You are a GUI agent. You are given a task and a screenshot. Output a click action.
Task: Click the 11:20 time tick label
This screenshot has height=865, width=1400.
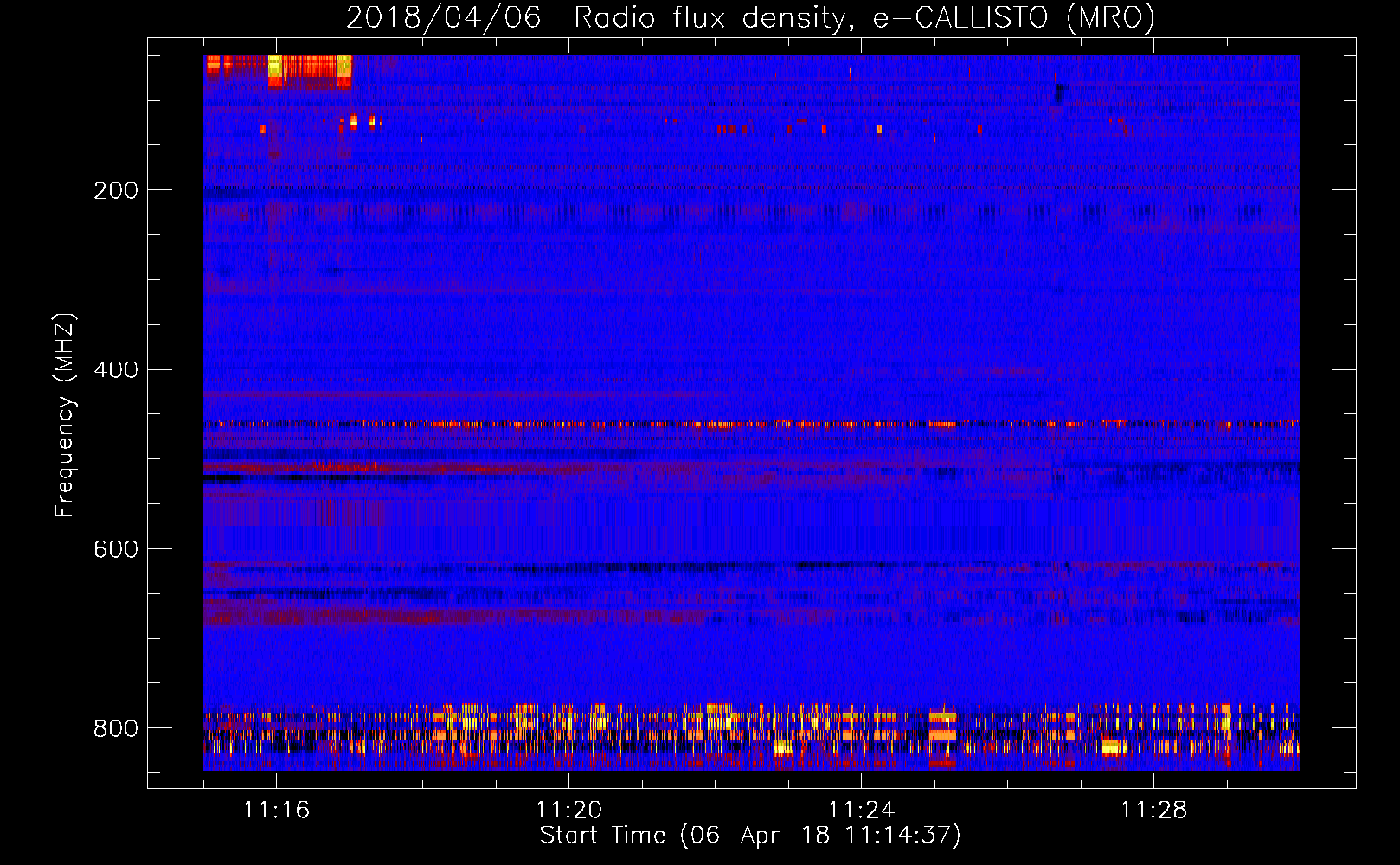568,810
